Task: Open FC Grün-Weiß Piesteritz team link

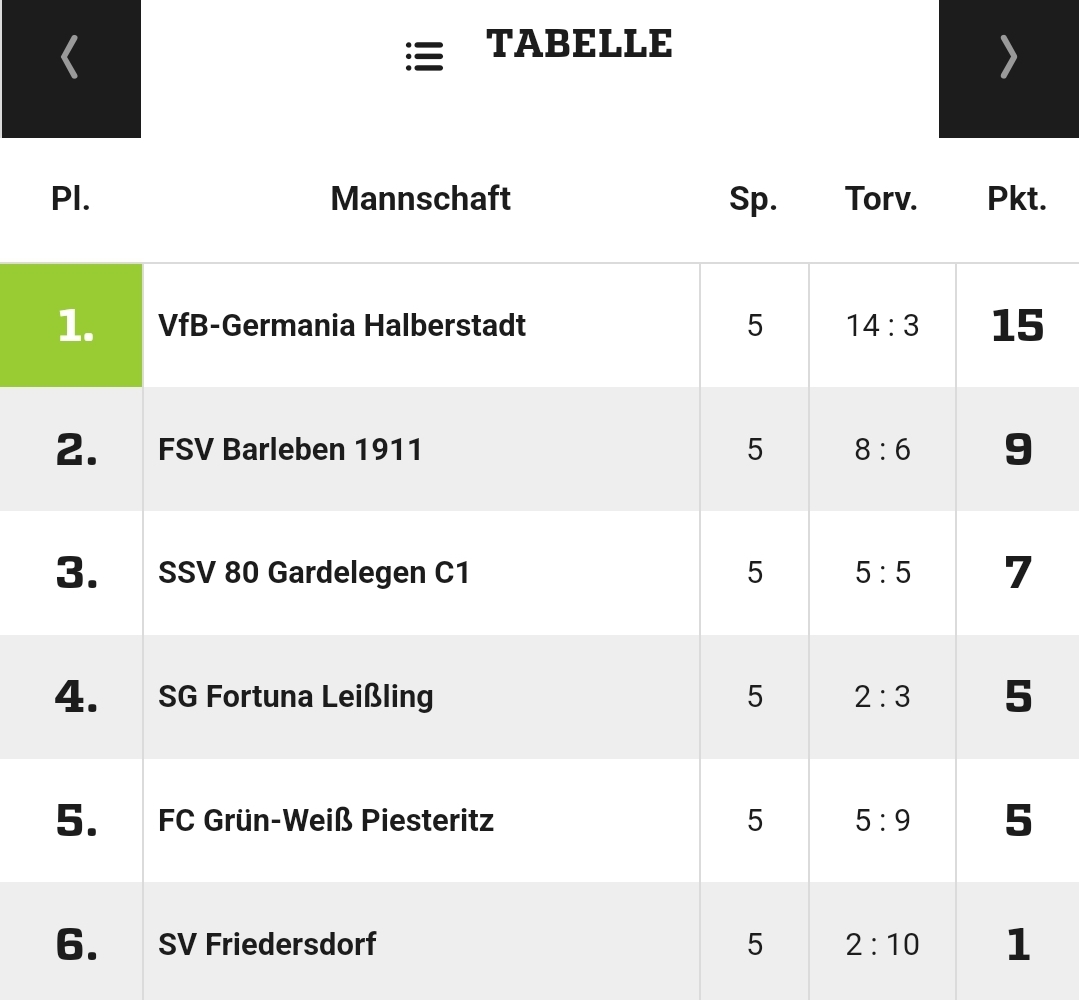Action: [326, 820]
